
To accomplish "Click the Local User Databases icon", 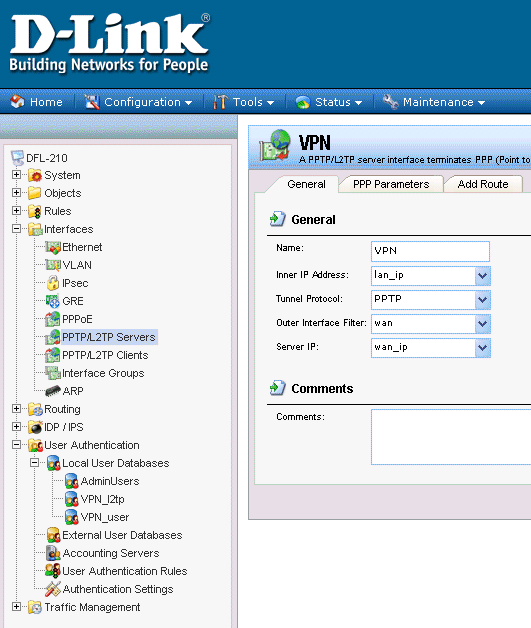I will [53, 463].
